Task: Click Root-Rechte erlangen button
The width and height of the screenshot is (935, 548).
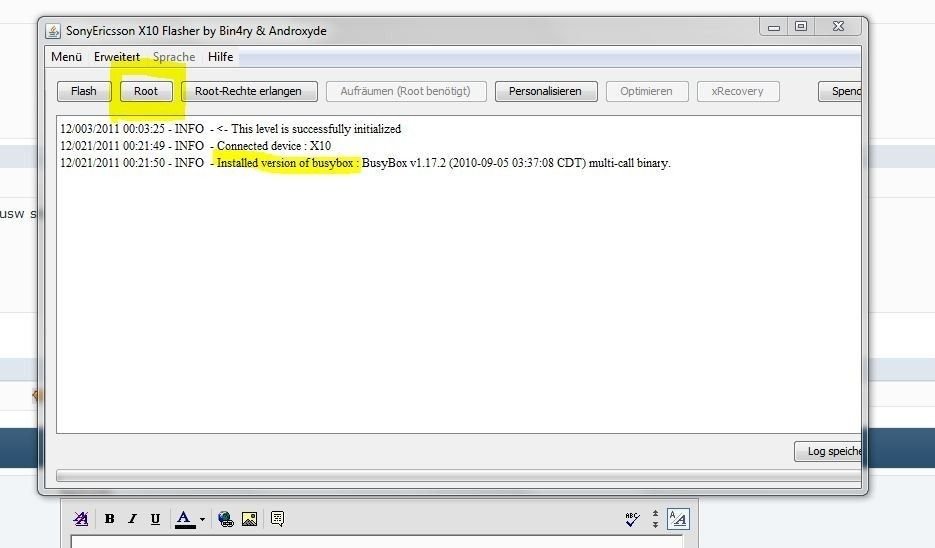Action: [x=249, y=91]
